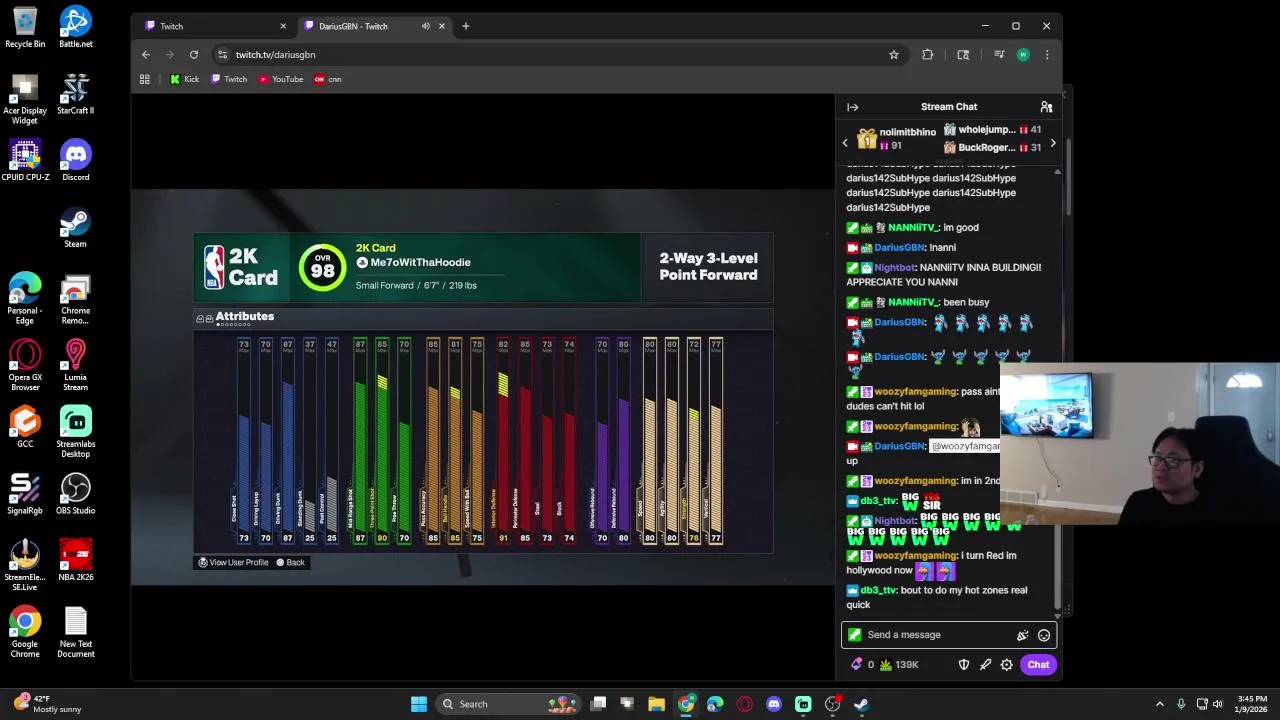This screenshot has height=720, width=1280.
Task: Open chat settings gear icon
Action: pos(1007,664)
